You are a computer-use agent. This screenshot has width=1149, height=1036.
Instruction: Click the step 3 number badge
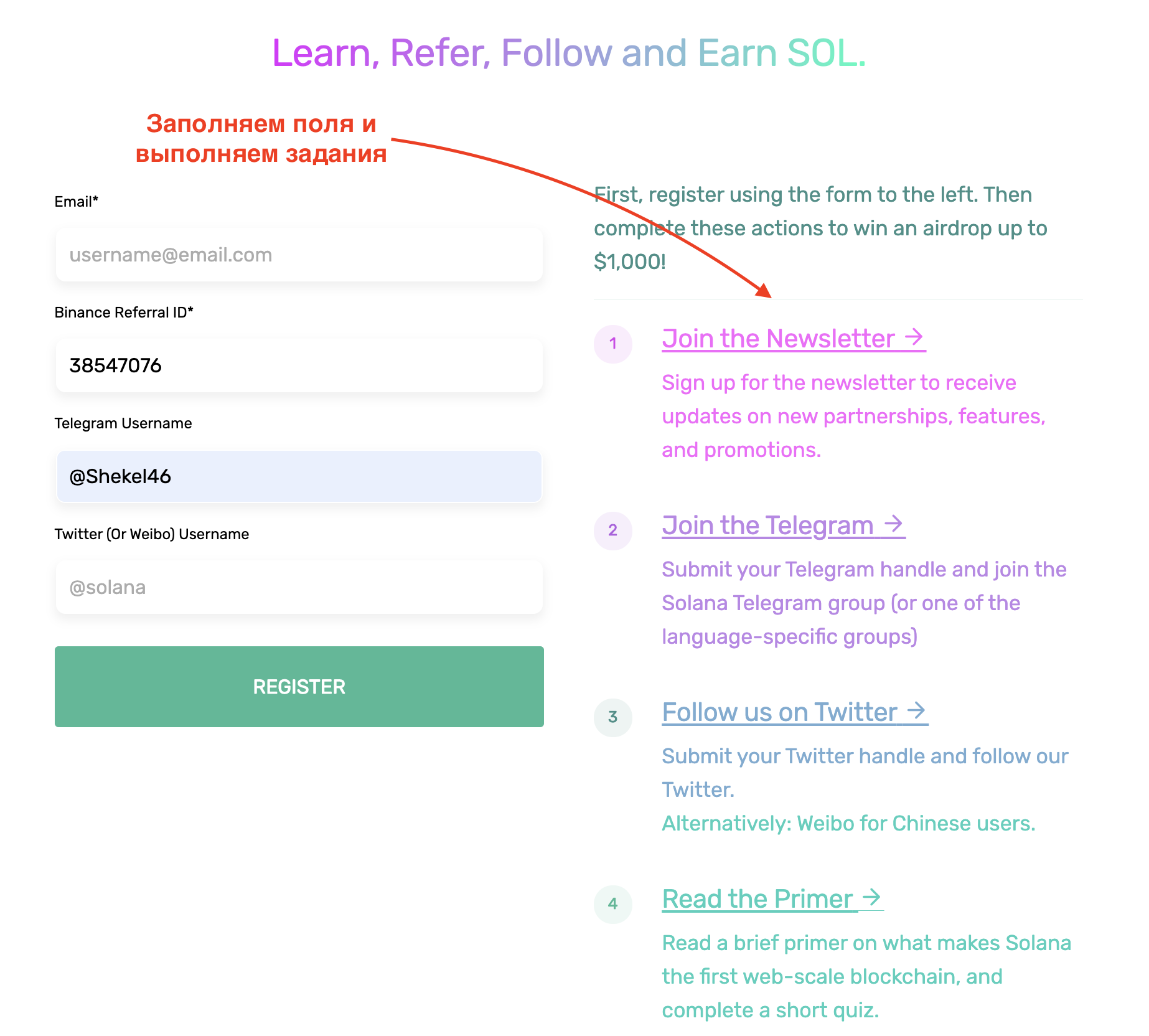[613, 717]
